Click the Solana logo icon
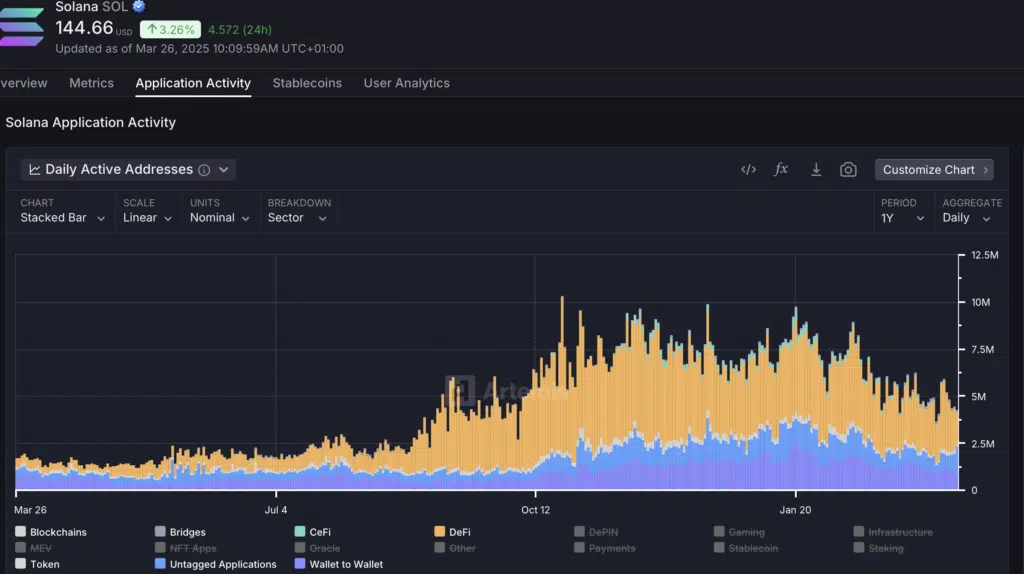The width and height of the screenshot is (1024, 574). (22, 27)
